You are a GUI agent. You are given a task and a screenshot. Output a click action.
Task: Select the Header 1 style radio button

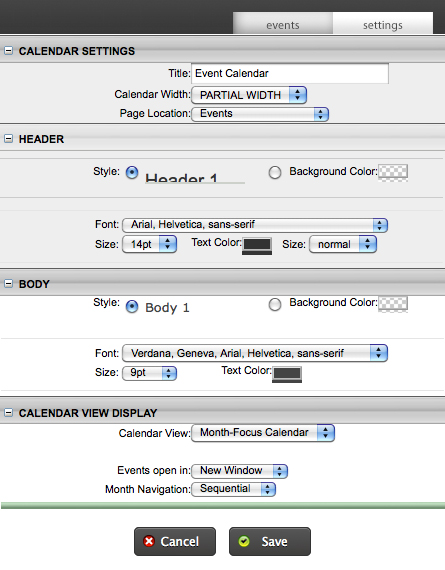tap(132, 172)
